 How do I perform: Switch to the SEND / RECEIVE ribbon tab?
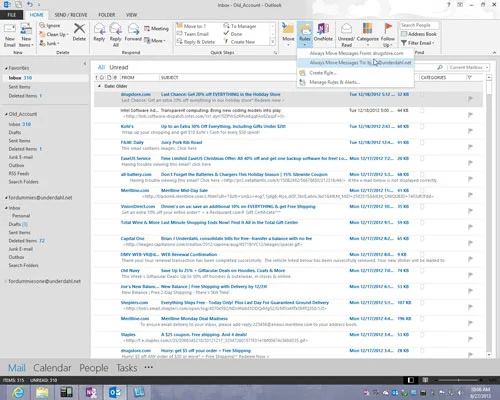click(71, 15)
